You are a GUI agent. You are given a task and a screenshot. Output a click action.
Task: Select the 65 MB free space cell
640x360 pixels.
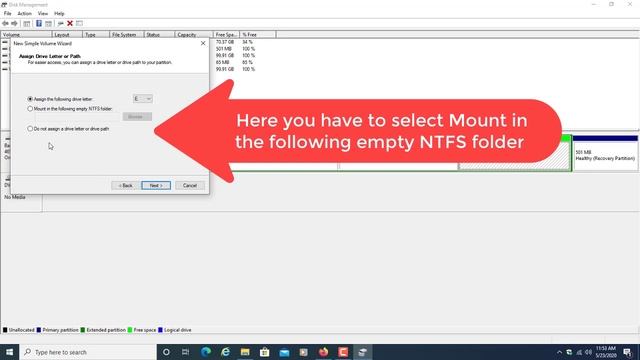coord(222,62)
